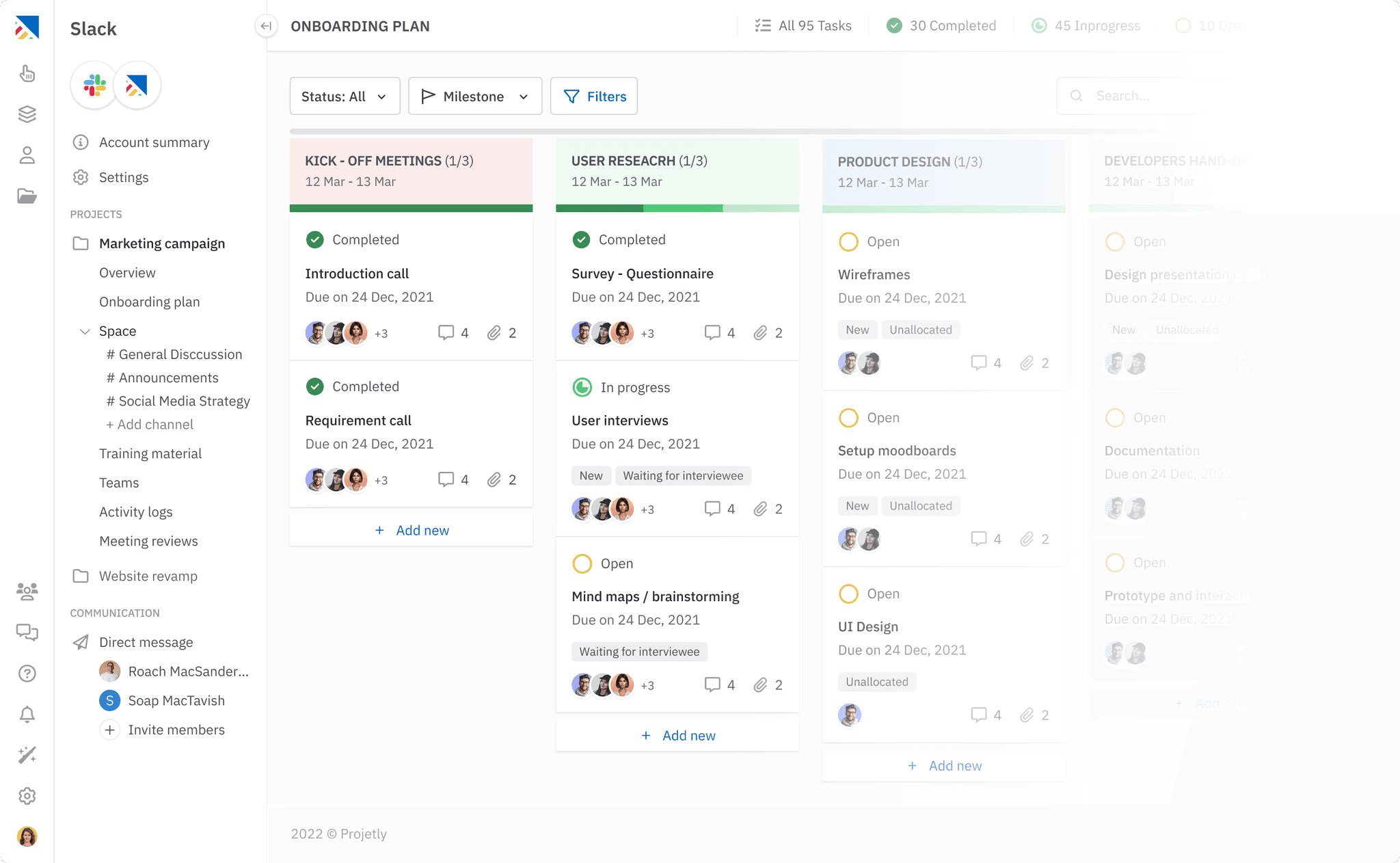Click the Slack logo avatar
The width and height of the screenshot is (1400, 863).
point(94,85)
